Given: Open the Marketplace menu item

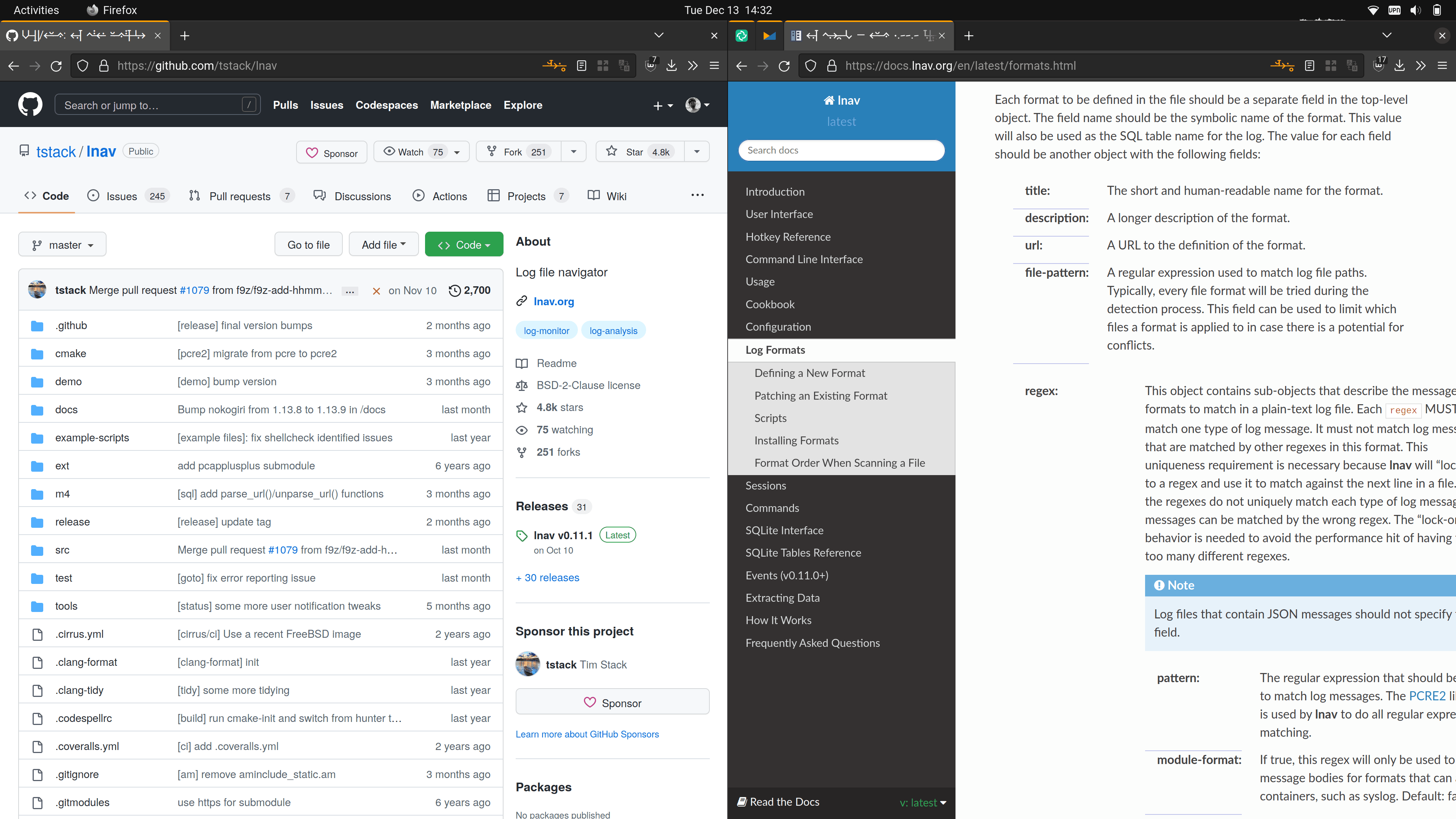Looking at the screenshot, I should [x=461, y=105].
